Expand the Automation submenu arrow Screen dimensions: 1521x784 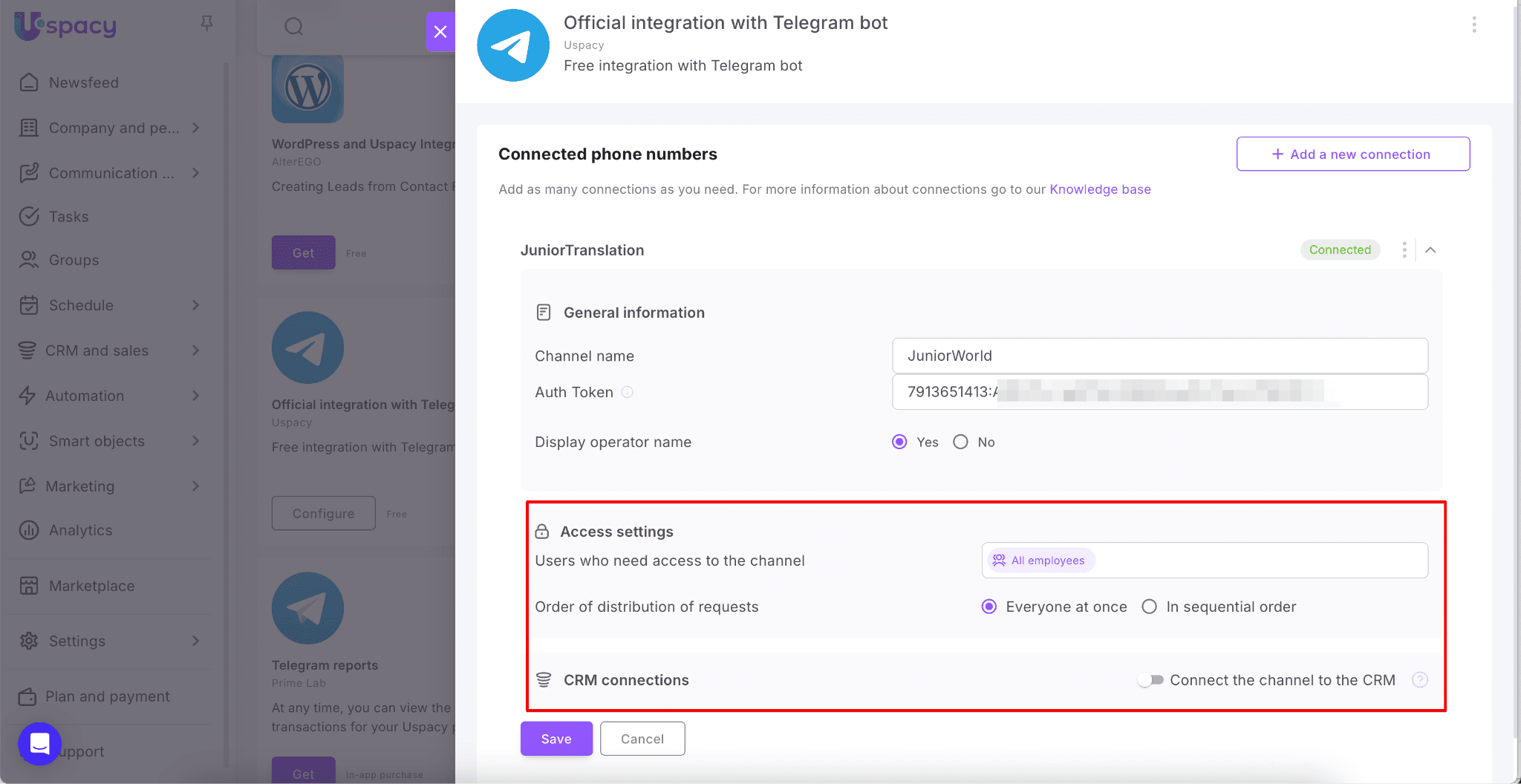(196, 396)
